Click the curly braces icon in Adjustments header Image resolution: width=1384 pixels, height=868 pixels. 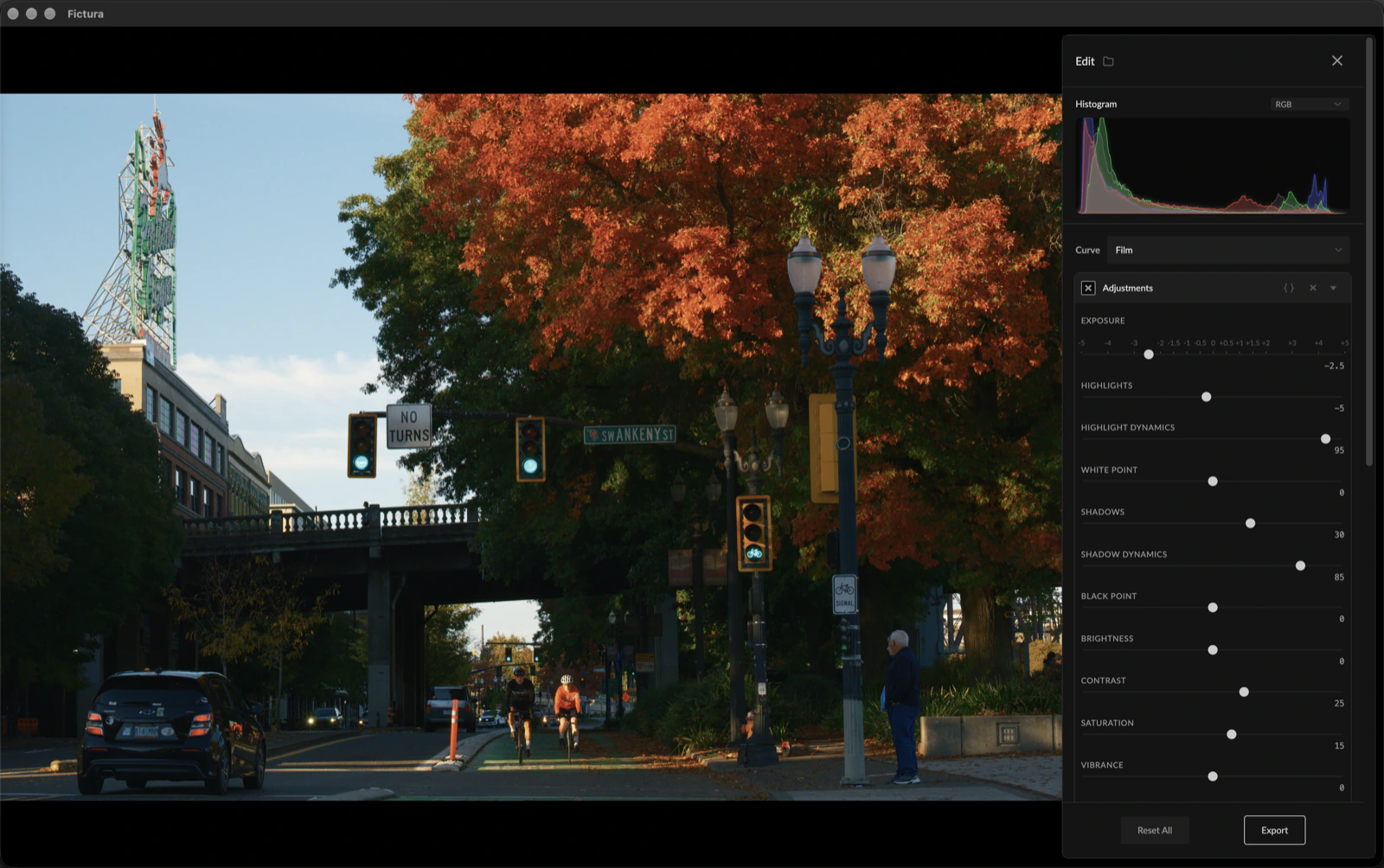click(x=1289, y=288)
